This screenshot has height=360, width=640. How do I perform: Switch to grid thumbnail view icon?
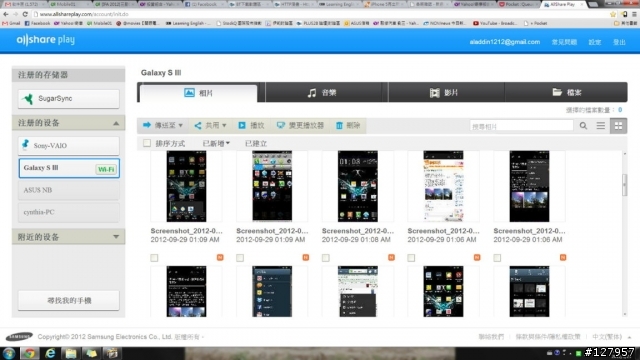click(x=618, y=126)
